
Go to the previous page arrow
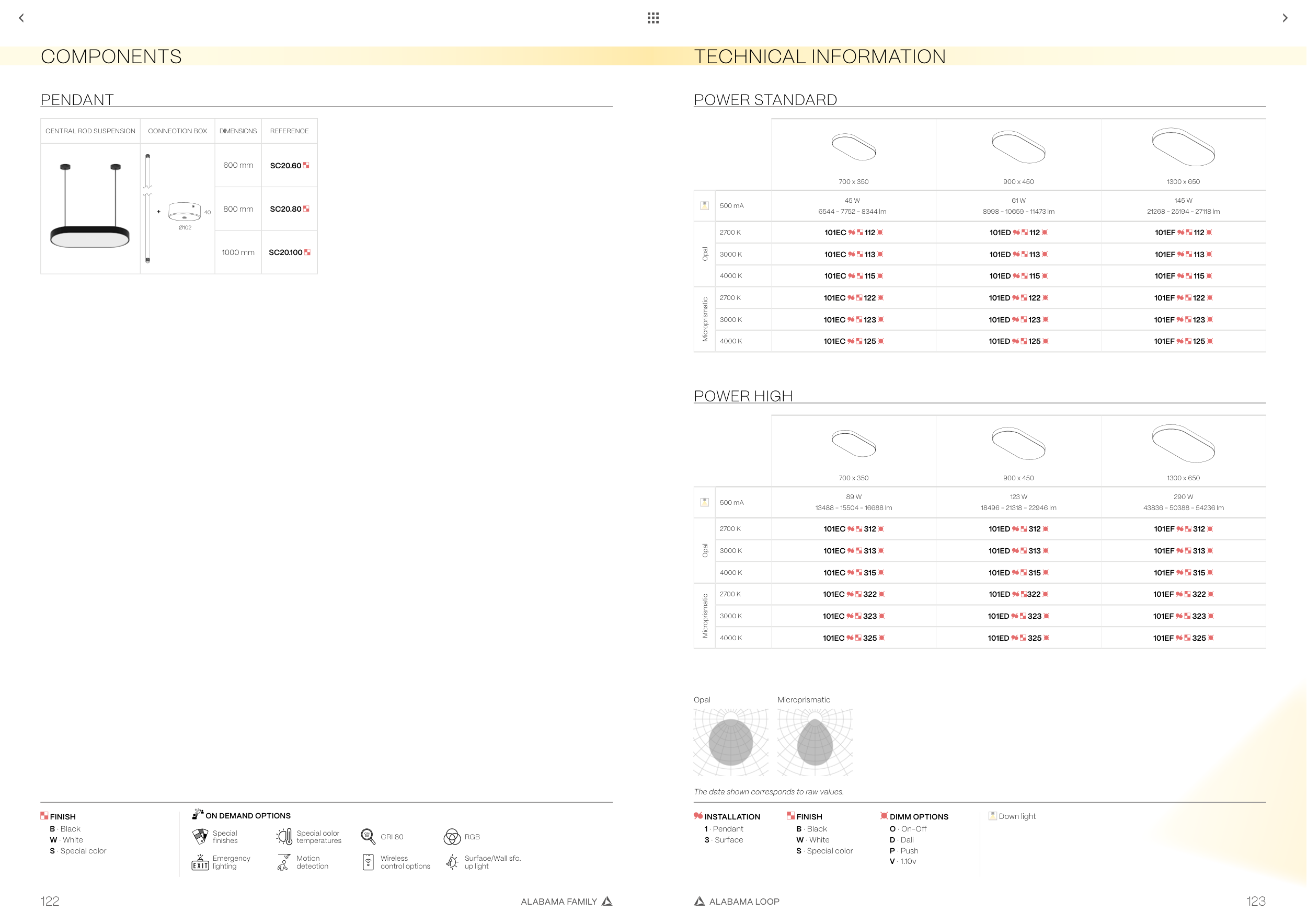21,18
